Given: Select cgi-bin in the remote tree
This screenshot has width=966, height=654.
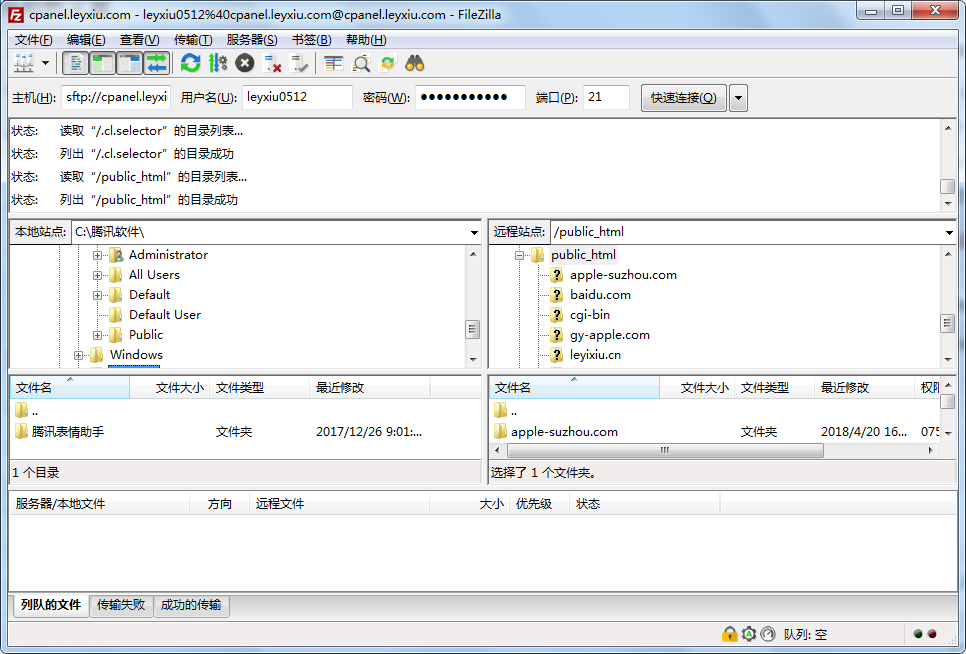Looking at the screenshot, I should tap(590, 315).
